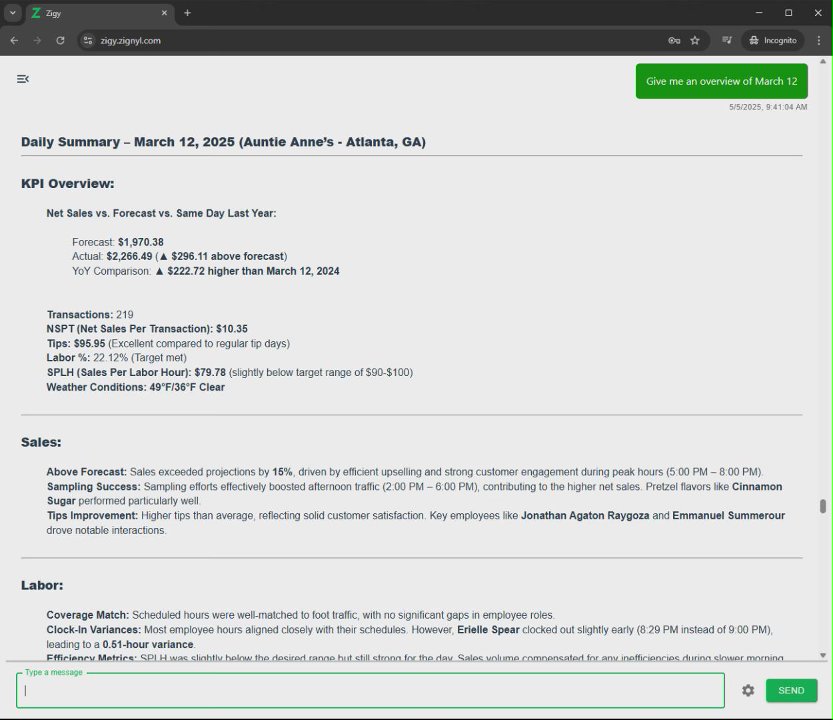Click the name Emmanuel Summerour
Screen dimensions: 833x720
point(728,515)
